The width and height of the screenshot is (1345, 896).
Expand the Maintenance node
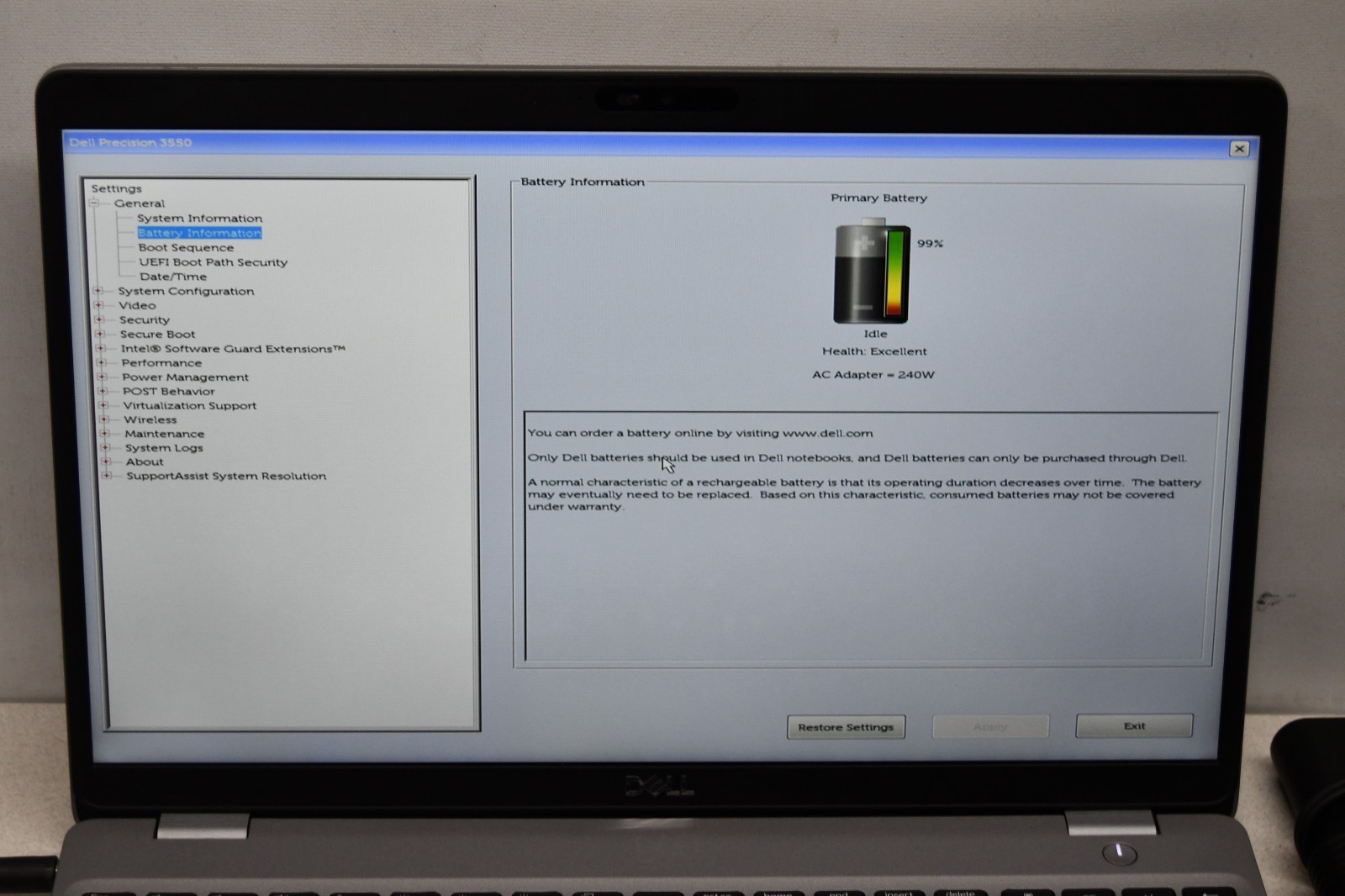point(105,434)
